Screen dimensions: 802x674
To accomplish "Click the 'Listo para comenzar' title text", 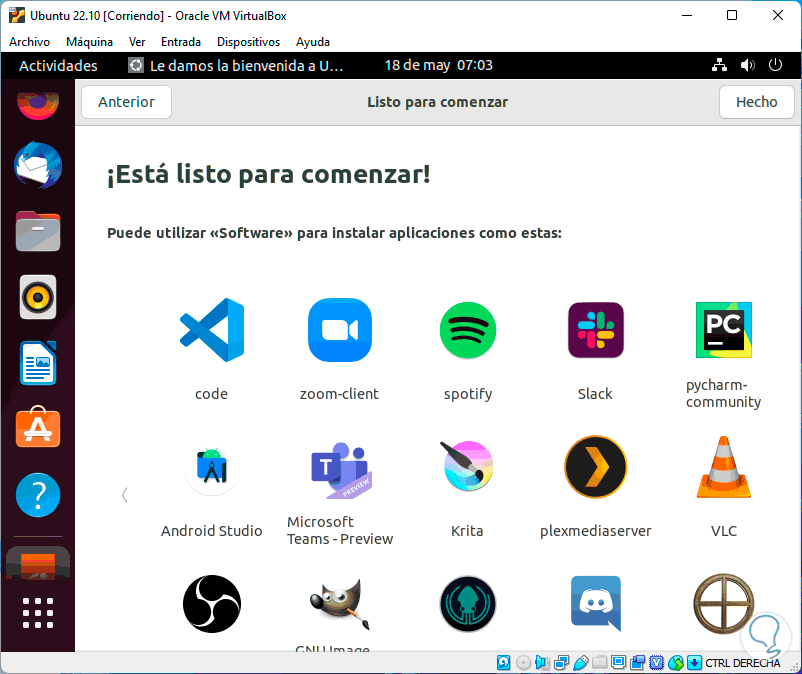I will coord(437,102).
